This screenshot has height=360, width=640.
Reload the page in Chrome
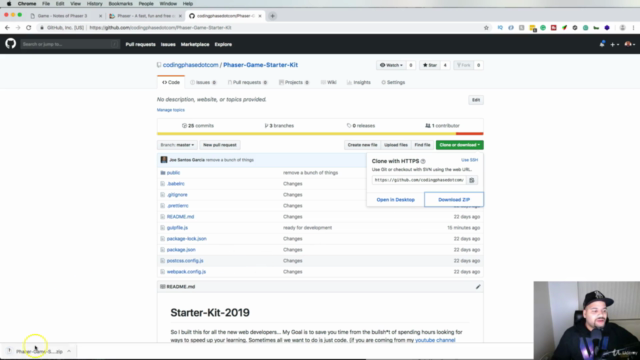29,28
